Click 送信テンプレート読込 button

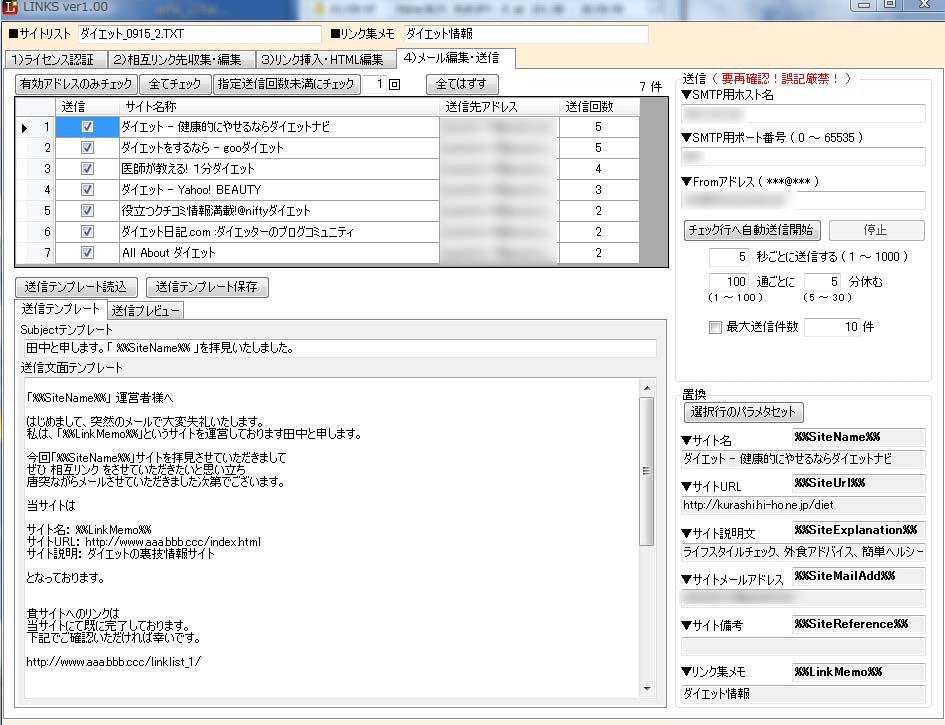[x=77, y=287]
